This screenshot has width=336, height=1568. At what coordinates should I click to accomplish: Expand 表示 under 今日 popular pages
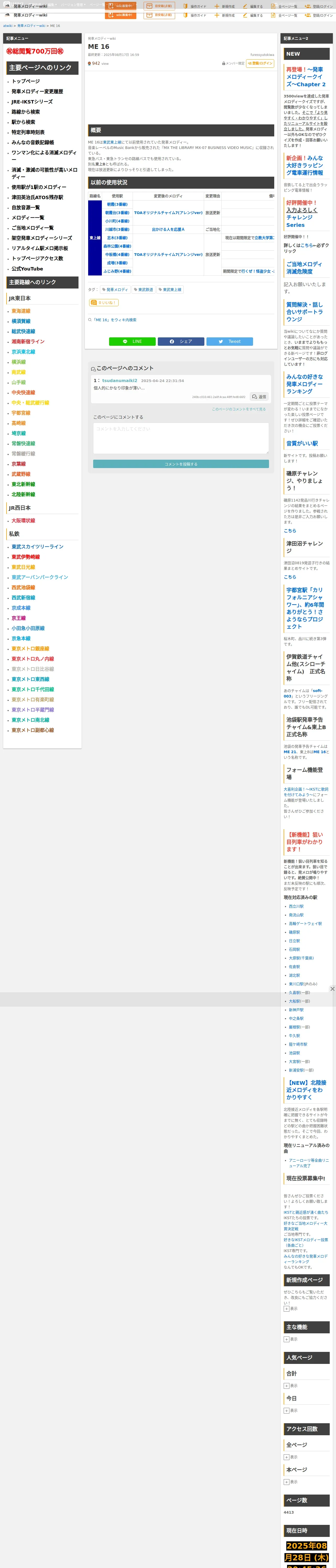(287, 1410)
